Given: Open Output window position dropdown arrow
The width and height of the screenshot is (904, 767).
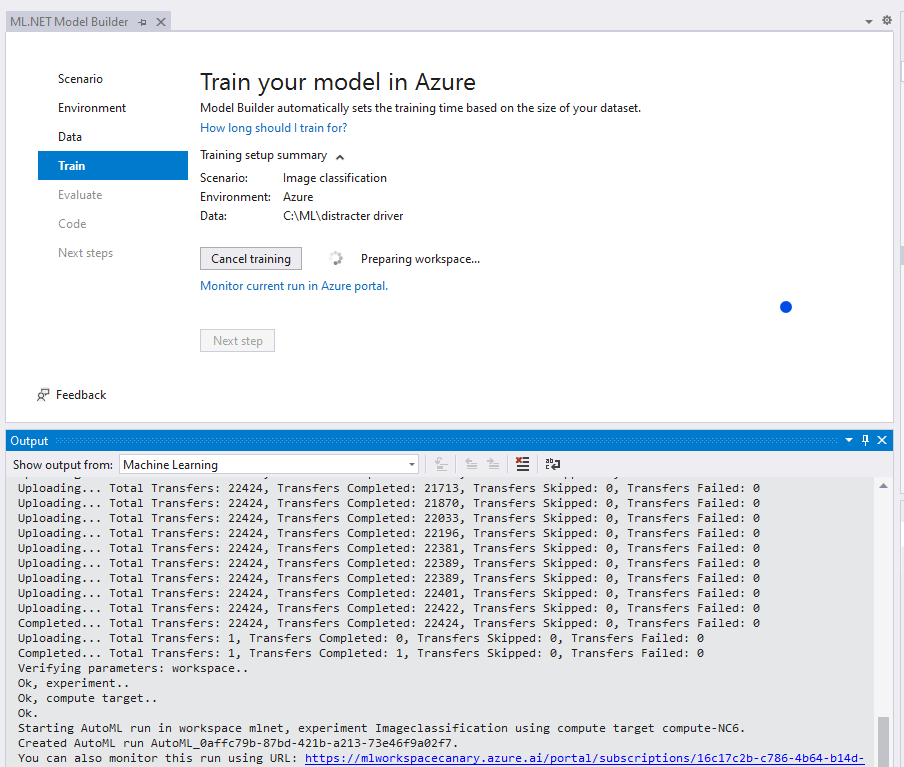Looking at the screenshot, I should [849, 440].
